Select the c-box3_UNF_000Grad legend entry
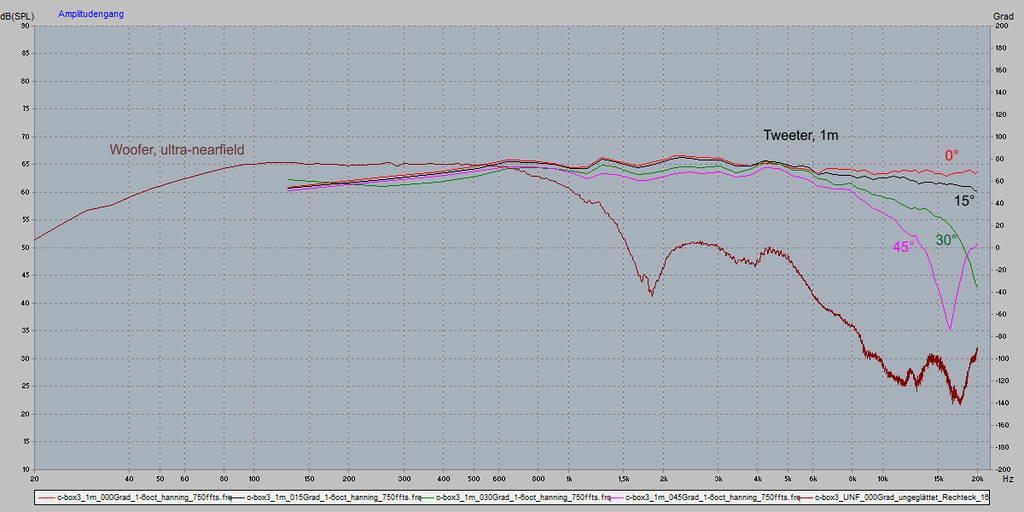This screenshot has height=512, width=1024. (x=902, y=497)
